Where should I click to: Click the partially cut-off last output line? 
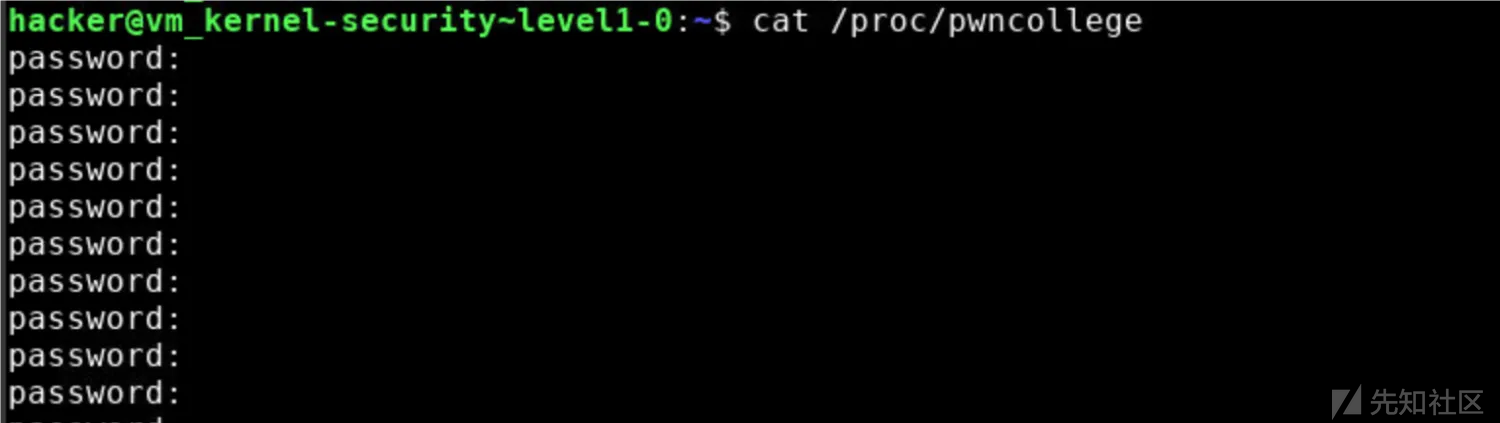[85, 418]
